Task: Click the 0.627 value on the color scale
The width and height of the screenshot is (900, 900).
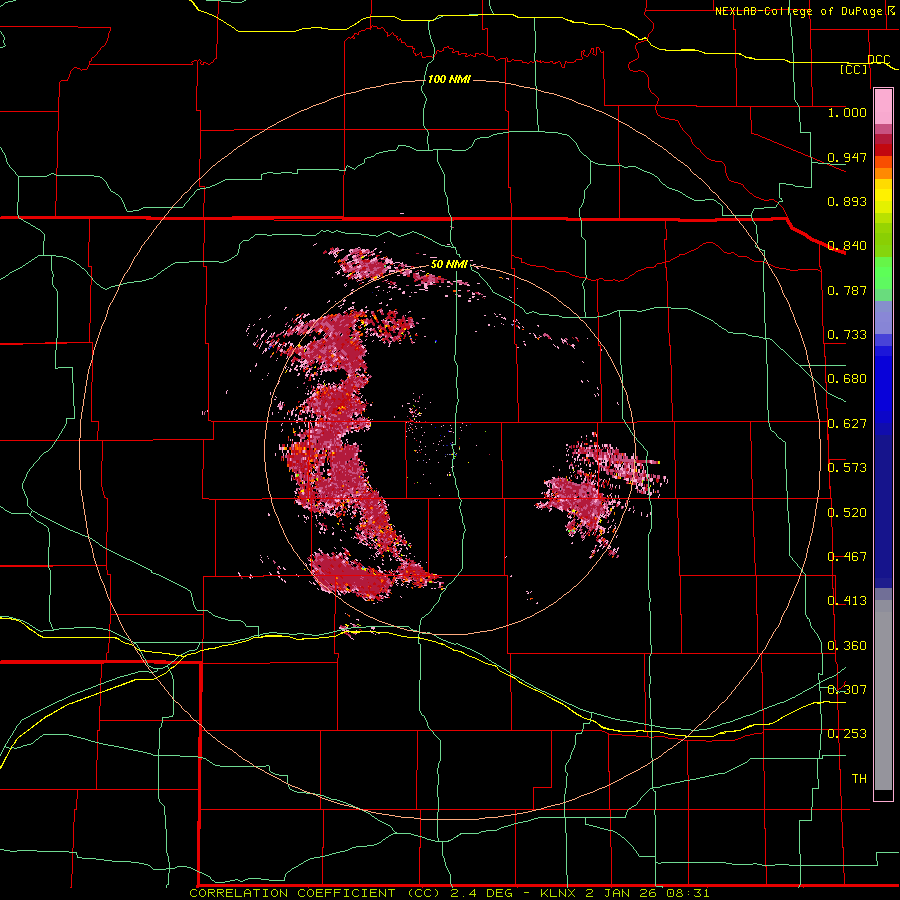Action: pos(847,424)
